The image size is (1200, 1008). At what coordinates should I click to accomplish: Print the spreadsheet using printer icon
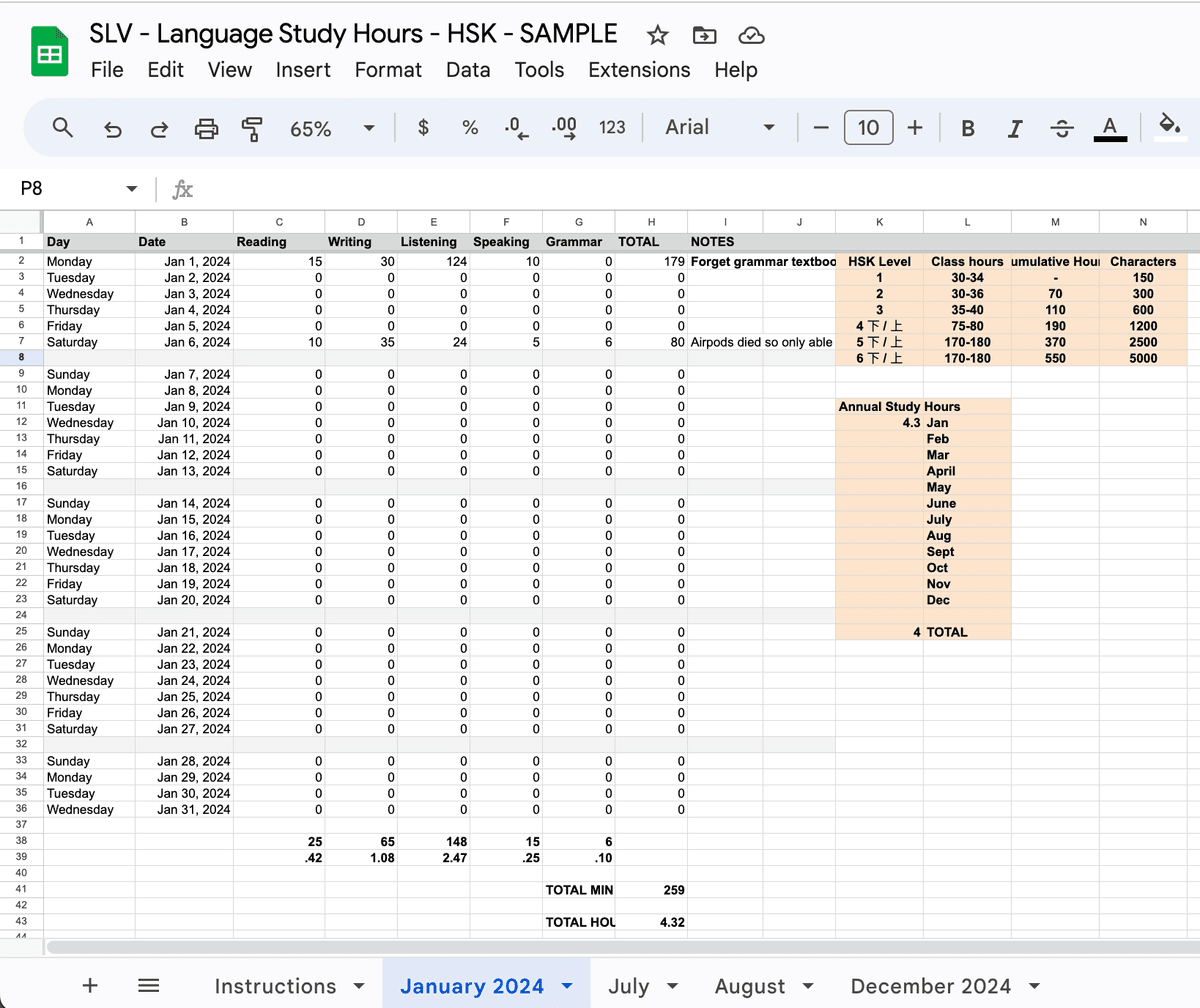pos(206,128)
